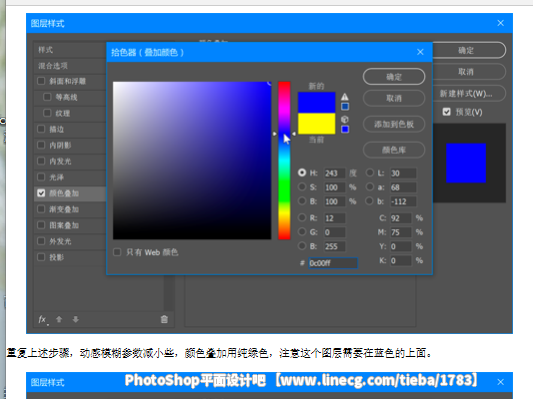Click the in-gamut color swatch below the warning triangle

pyautogui.click(x=345, y=107)
